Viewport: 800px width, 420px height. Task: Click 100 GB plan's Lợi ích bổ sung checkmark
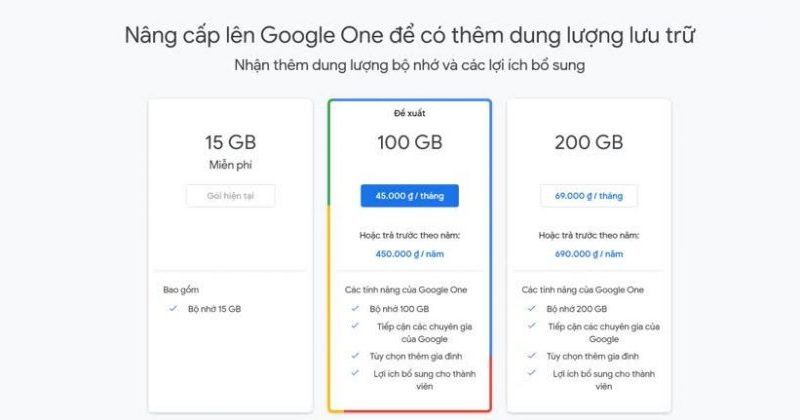(x=354, y=373)
